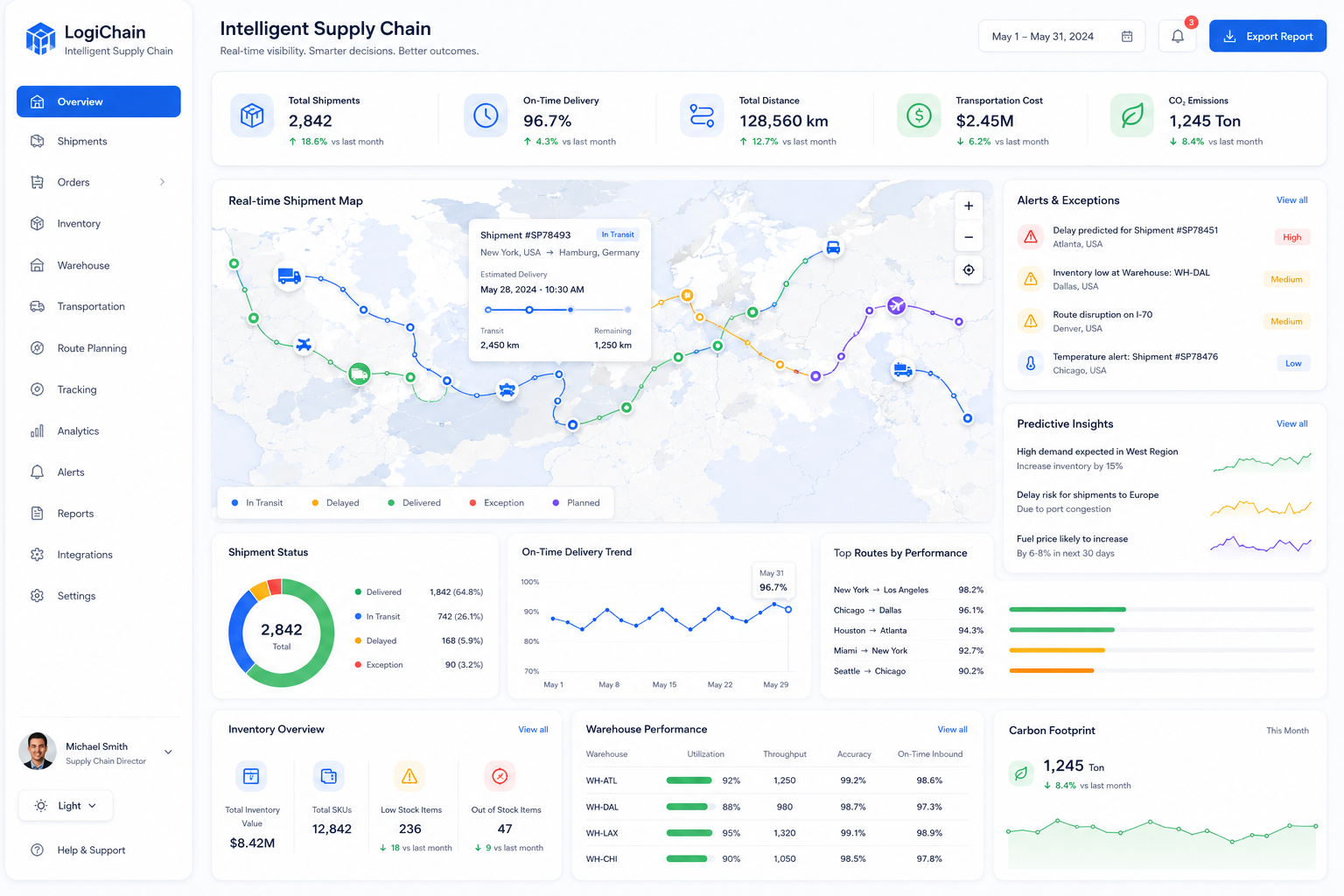Click the LogiChain cube logo
The image size is (1344, 896).
[40, 38]
